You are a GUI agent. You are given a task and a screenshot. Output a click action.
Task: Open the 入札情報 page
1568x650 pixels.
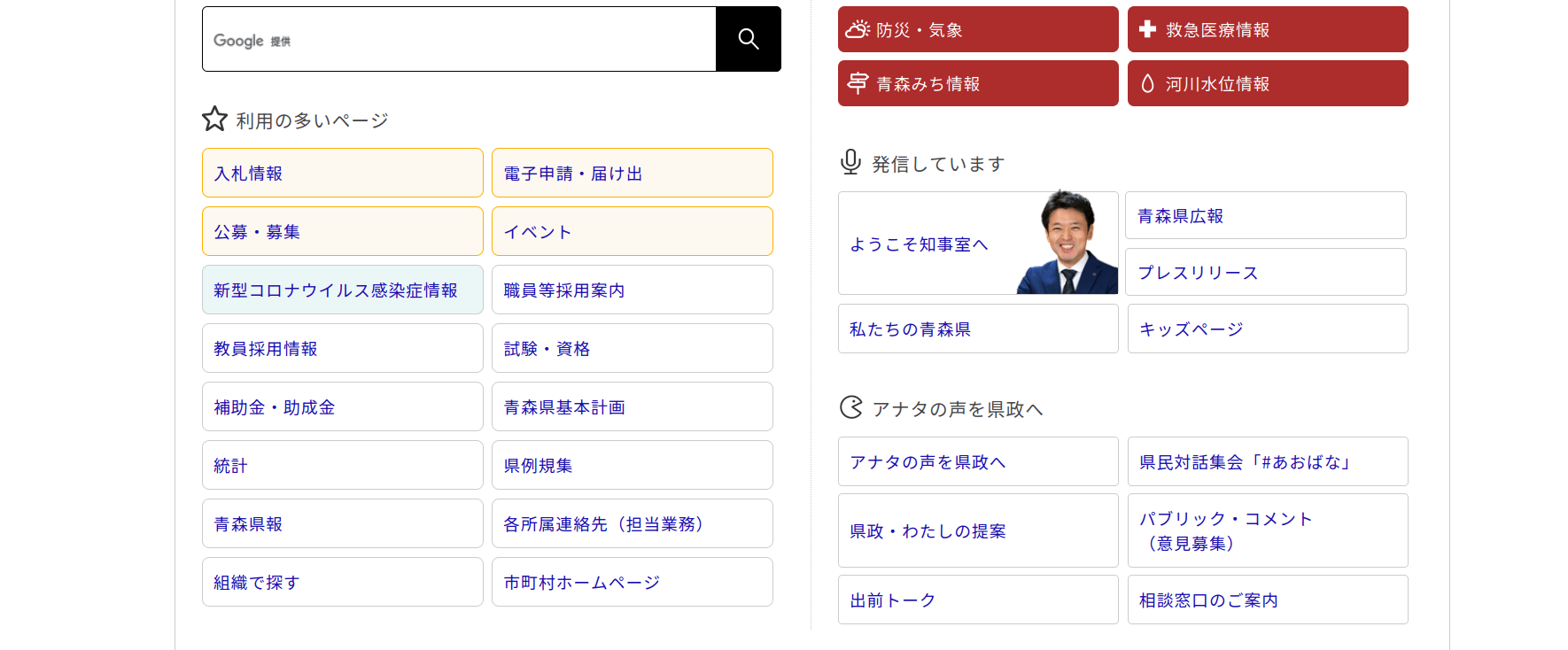tap(342, 173)
